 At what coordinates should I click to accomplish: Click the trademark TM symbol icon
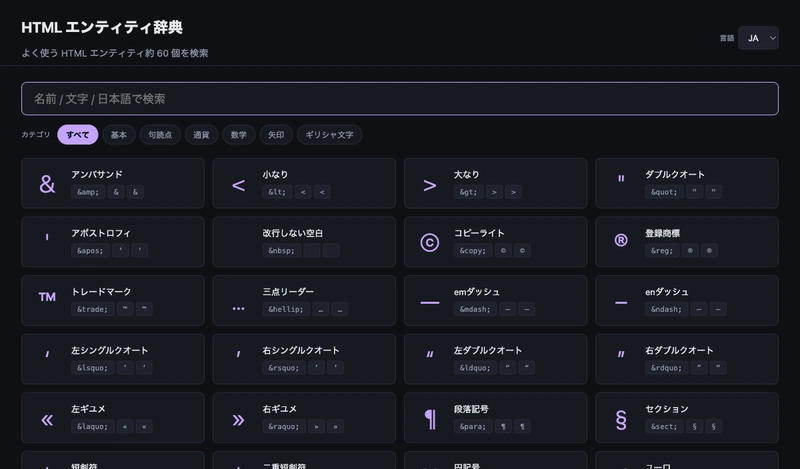(47, 299)
